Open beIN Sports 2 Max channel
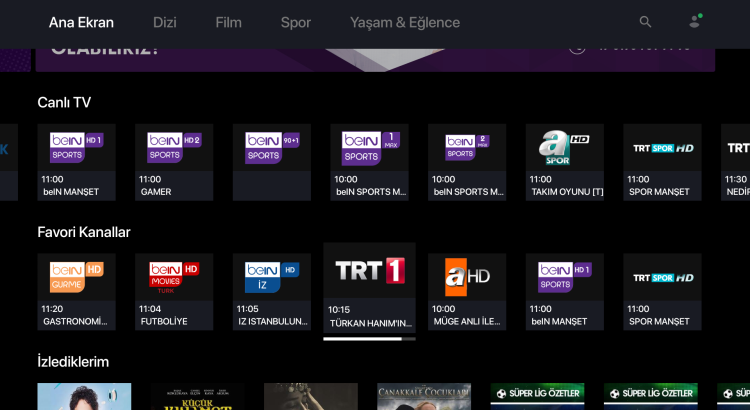This screenshot has height=410, width=750. click(467, 162)
